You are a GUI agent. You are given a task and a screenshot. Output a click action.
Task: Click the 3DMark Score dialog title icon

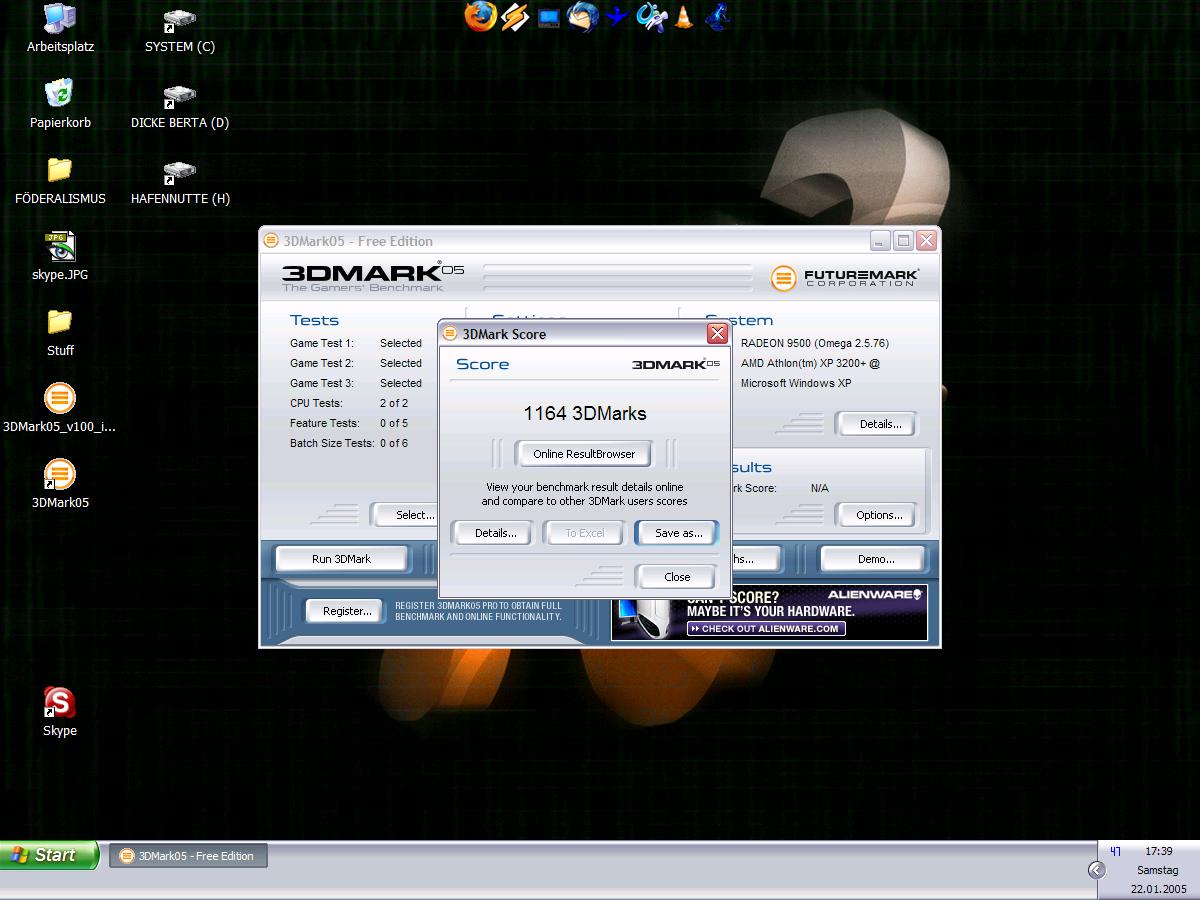[x=450, y=334]
